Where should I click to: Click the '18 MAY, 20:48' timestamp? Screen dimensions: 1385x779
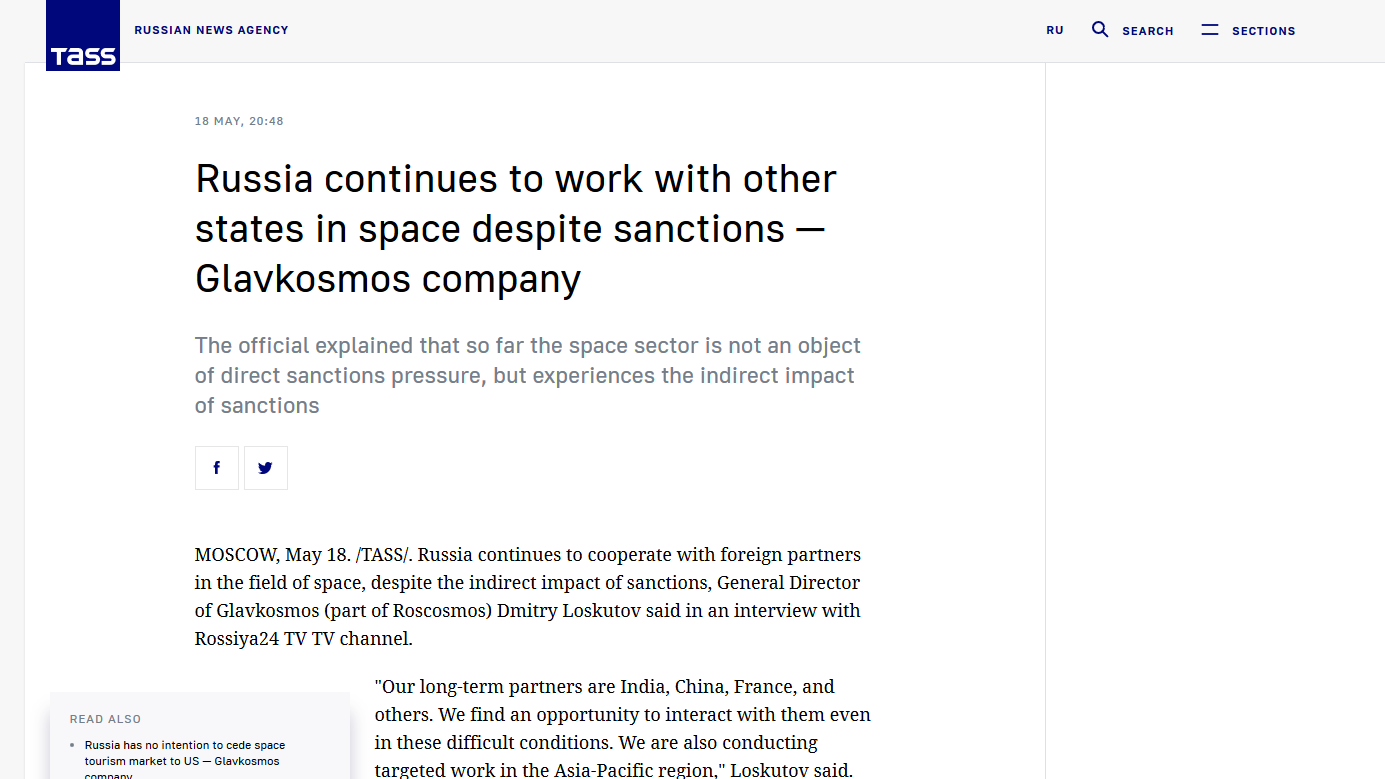point(239,121)
